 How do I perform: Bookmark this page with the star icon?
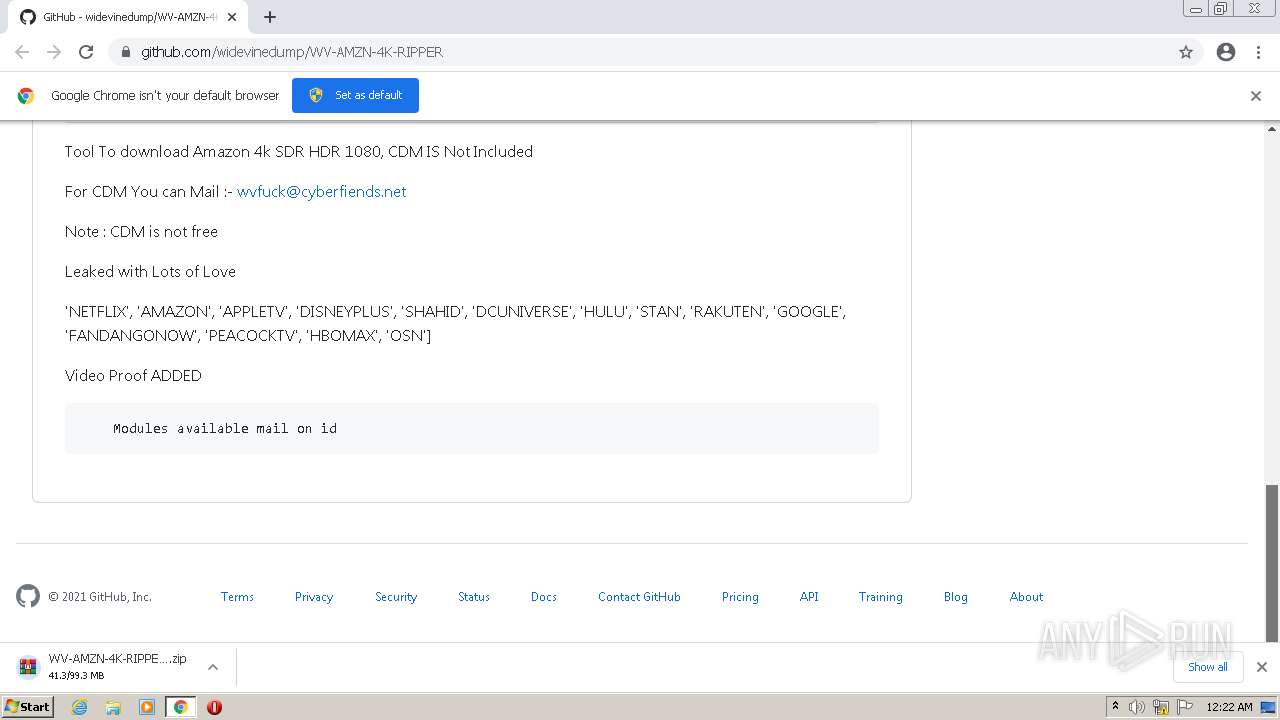[x=1186, y=52]
